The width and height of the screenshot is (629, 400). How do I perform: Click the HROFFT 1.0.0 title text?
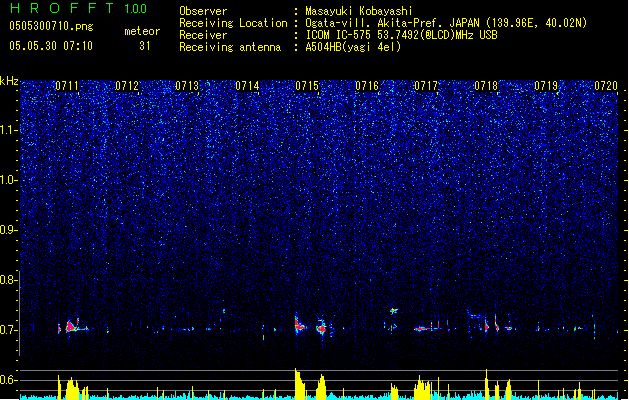(79, 8)
